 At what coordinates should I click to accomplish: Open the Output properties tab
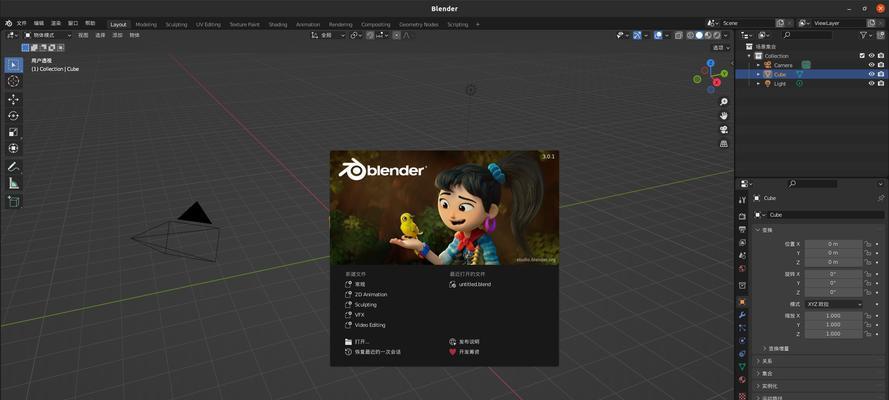742,229
